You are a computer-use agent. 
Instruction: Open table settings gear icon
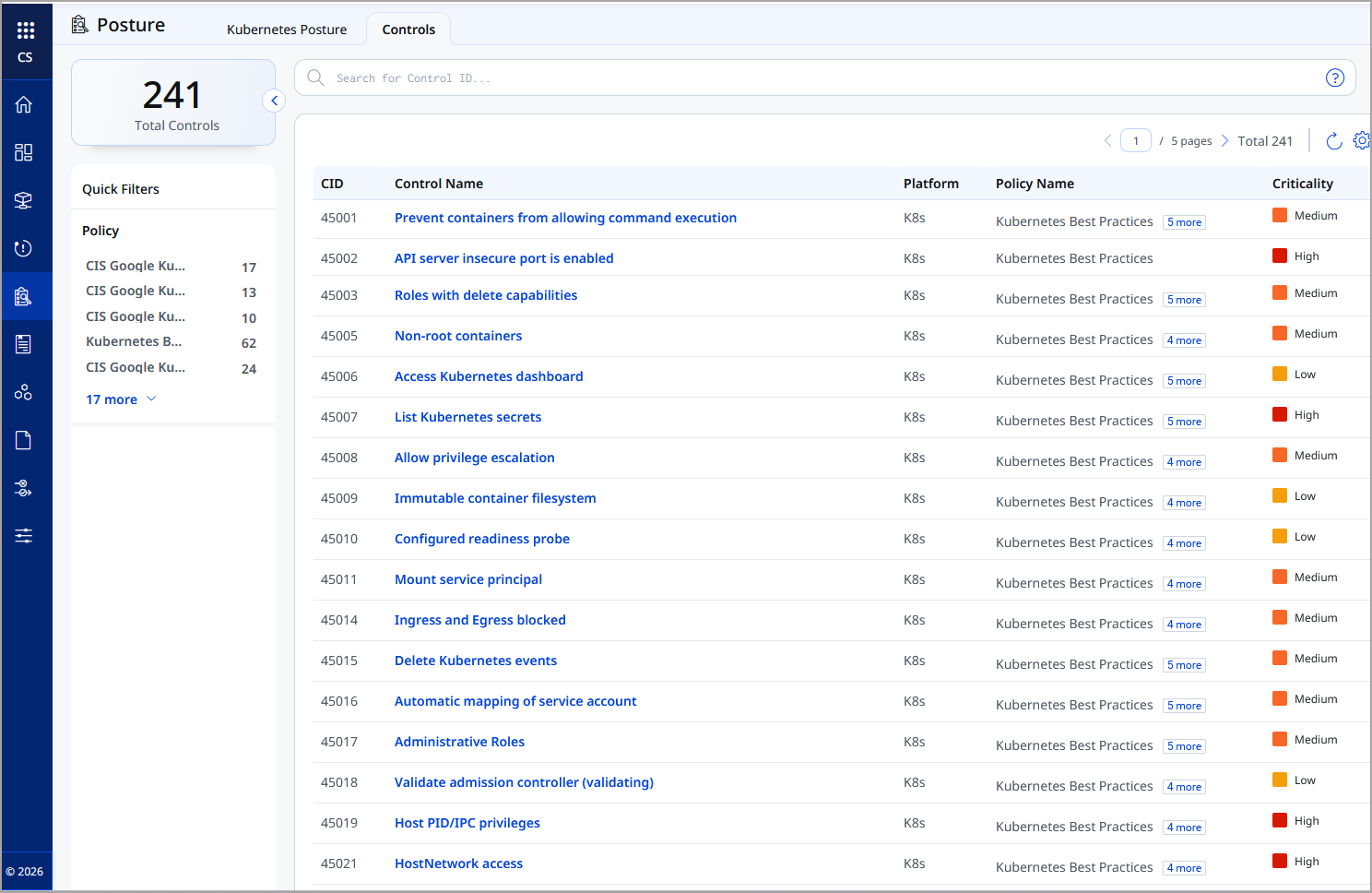click(1362, 140)
